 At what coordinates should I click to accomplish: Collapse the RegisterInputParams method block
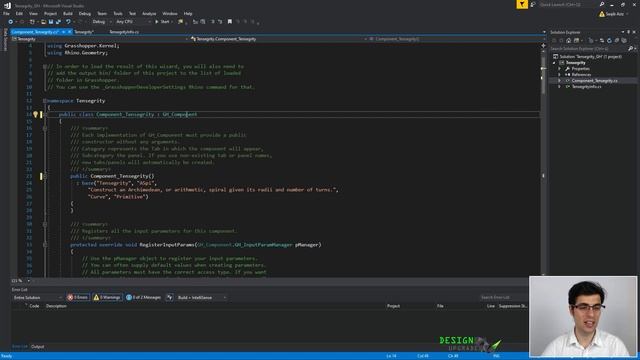(45, 245)
